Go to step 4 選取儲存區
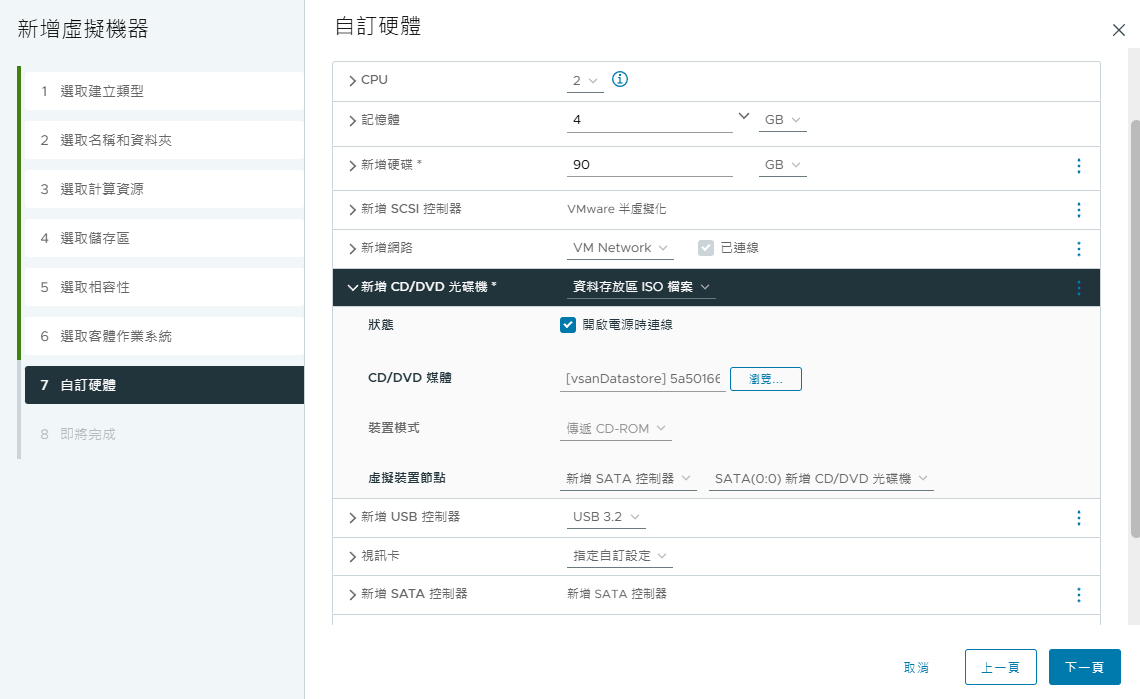Image resolution: width=1140 pixels, height=699 pixels. point(164,238)
